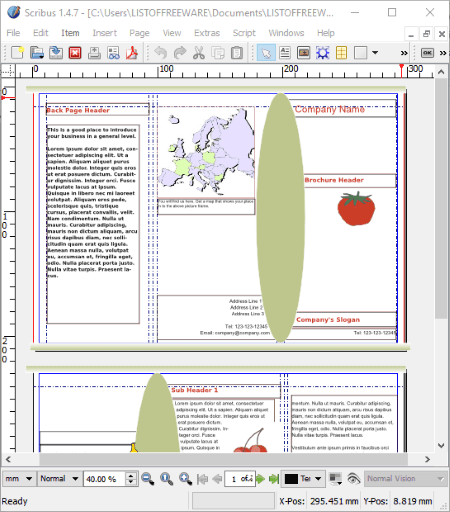Go to the first page arrow
Image resolution: width=450 pixels, height=512 pixels.
coord(202,479)
